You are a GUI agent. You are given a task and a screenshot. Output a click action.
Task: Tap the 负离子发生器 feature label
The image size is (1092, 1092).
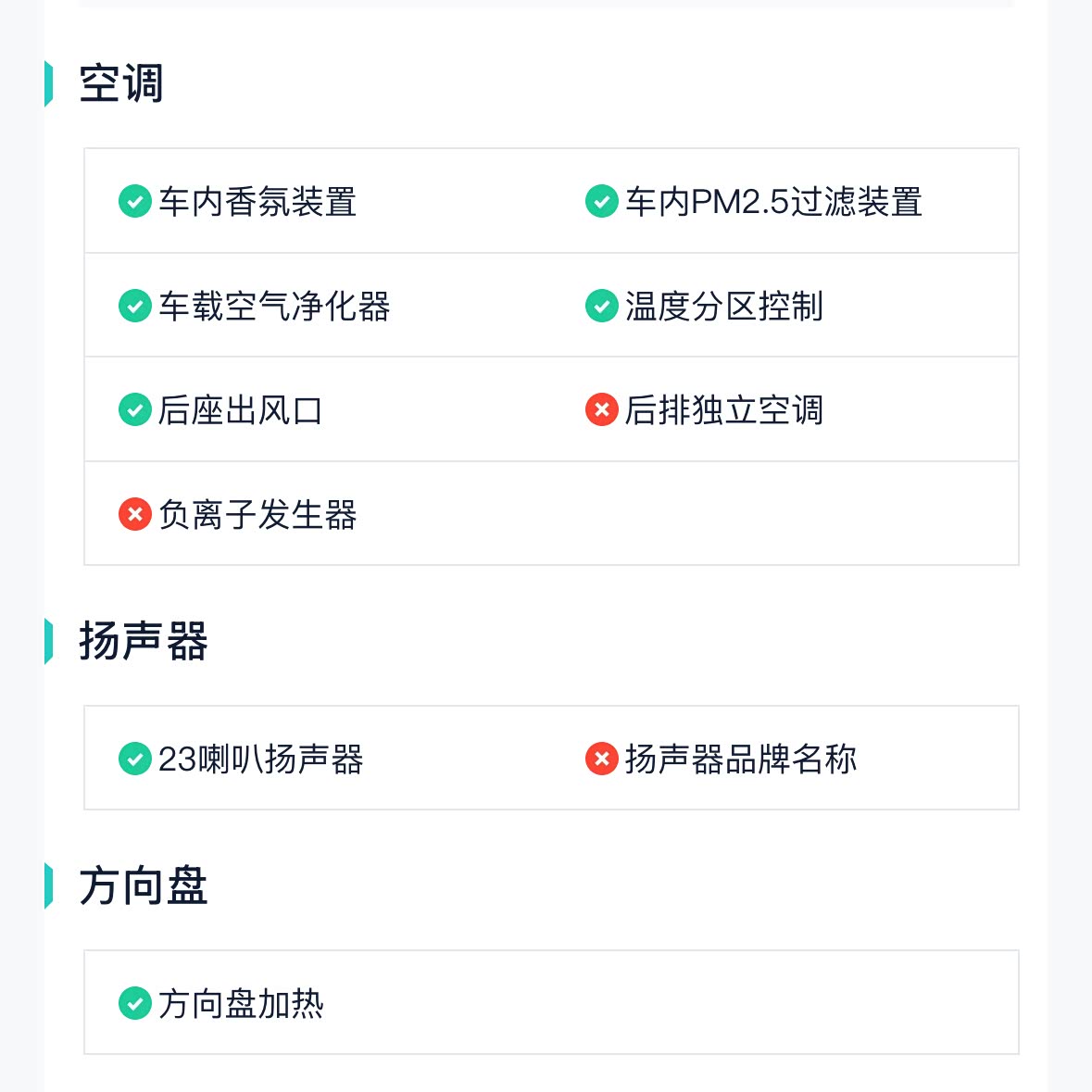click(x=257, y=515)
